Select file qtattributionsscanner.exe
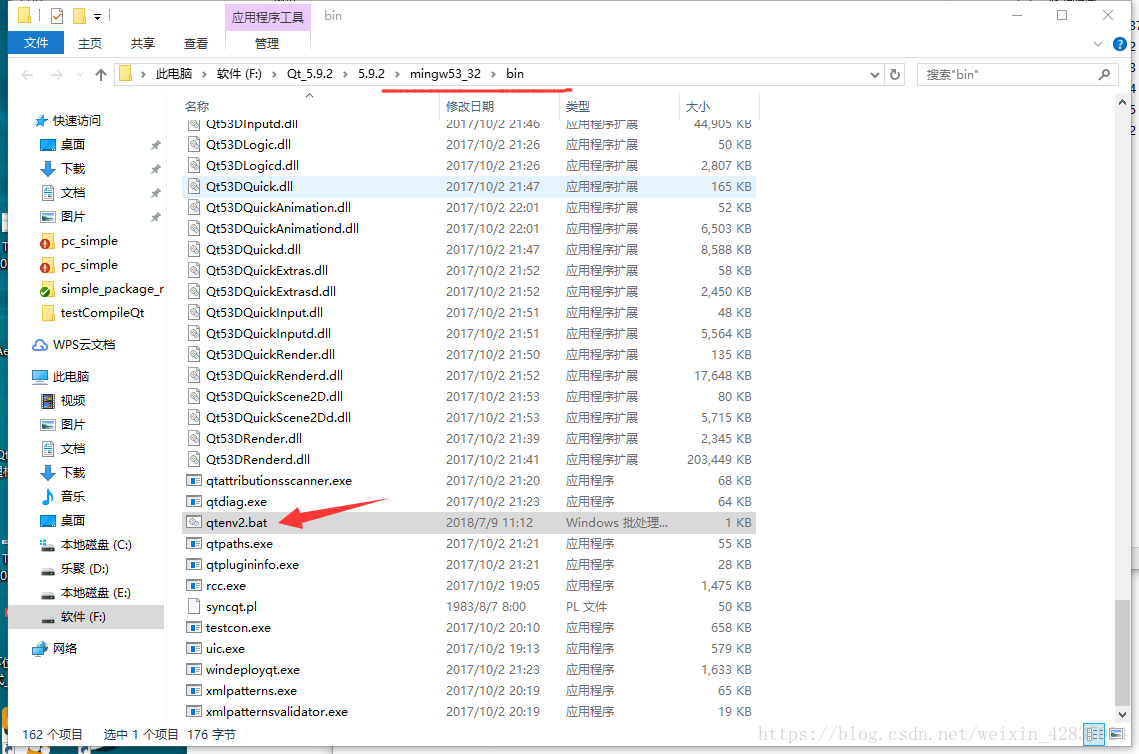1139x754 pixels. (279, 480)
